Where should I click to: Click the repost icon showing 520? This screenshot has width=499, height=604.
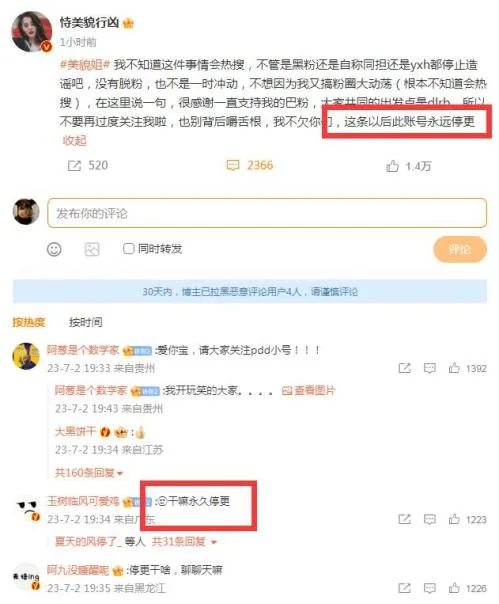(x=74, y=166)
